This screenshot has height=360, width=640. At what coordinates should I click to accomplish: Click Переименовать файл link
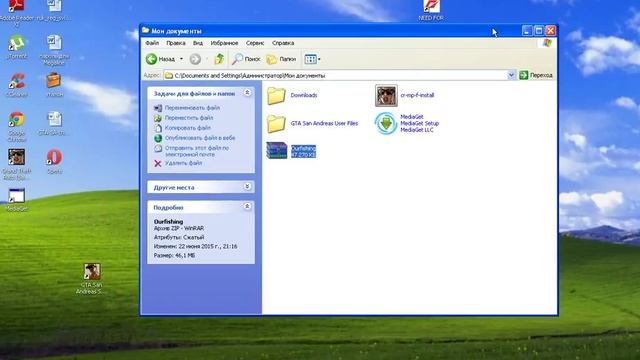point(192,108)
